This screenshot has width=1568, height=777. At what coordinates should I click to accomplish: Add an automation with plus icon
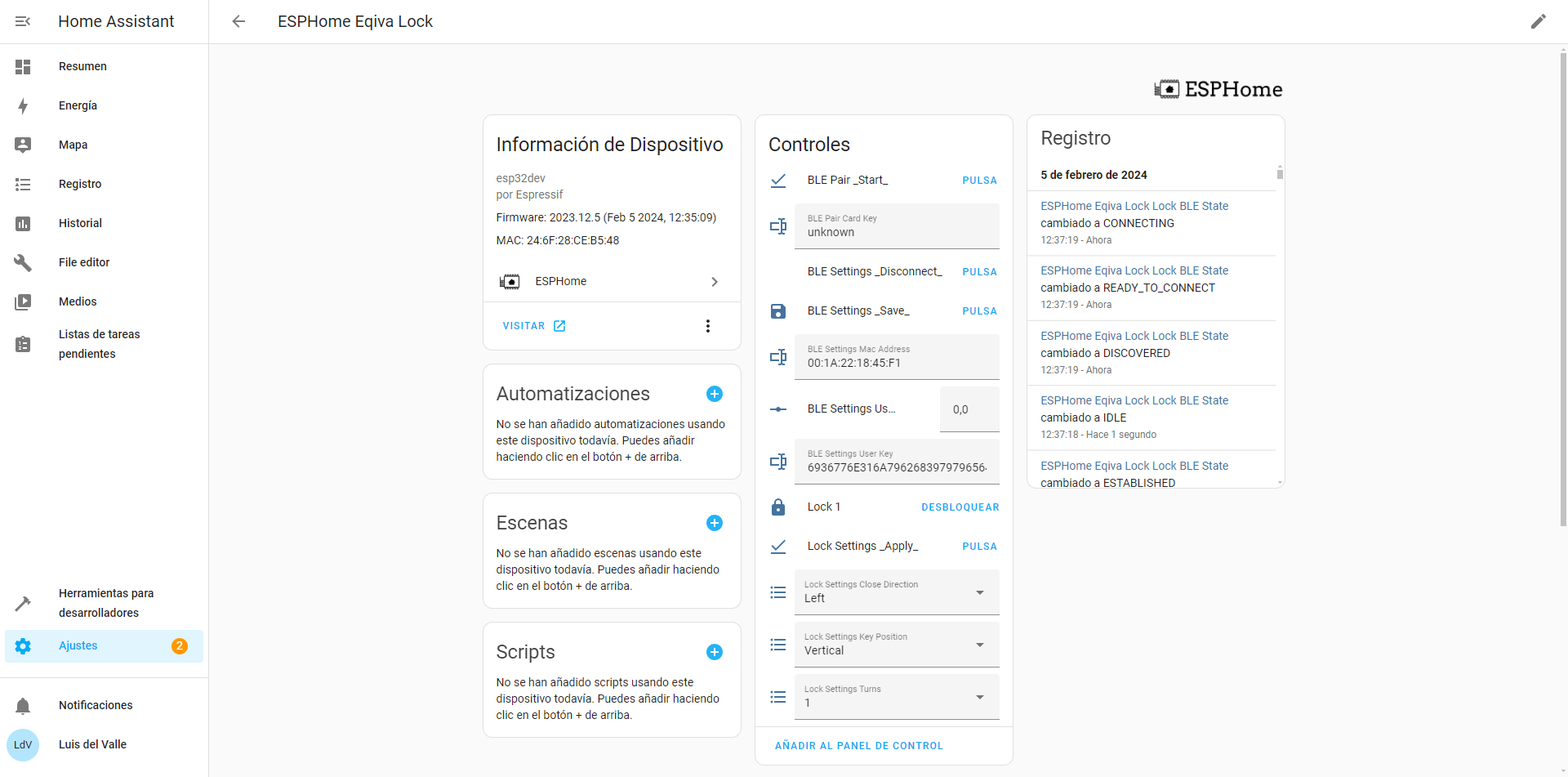tap(715, 394)
